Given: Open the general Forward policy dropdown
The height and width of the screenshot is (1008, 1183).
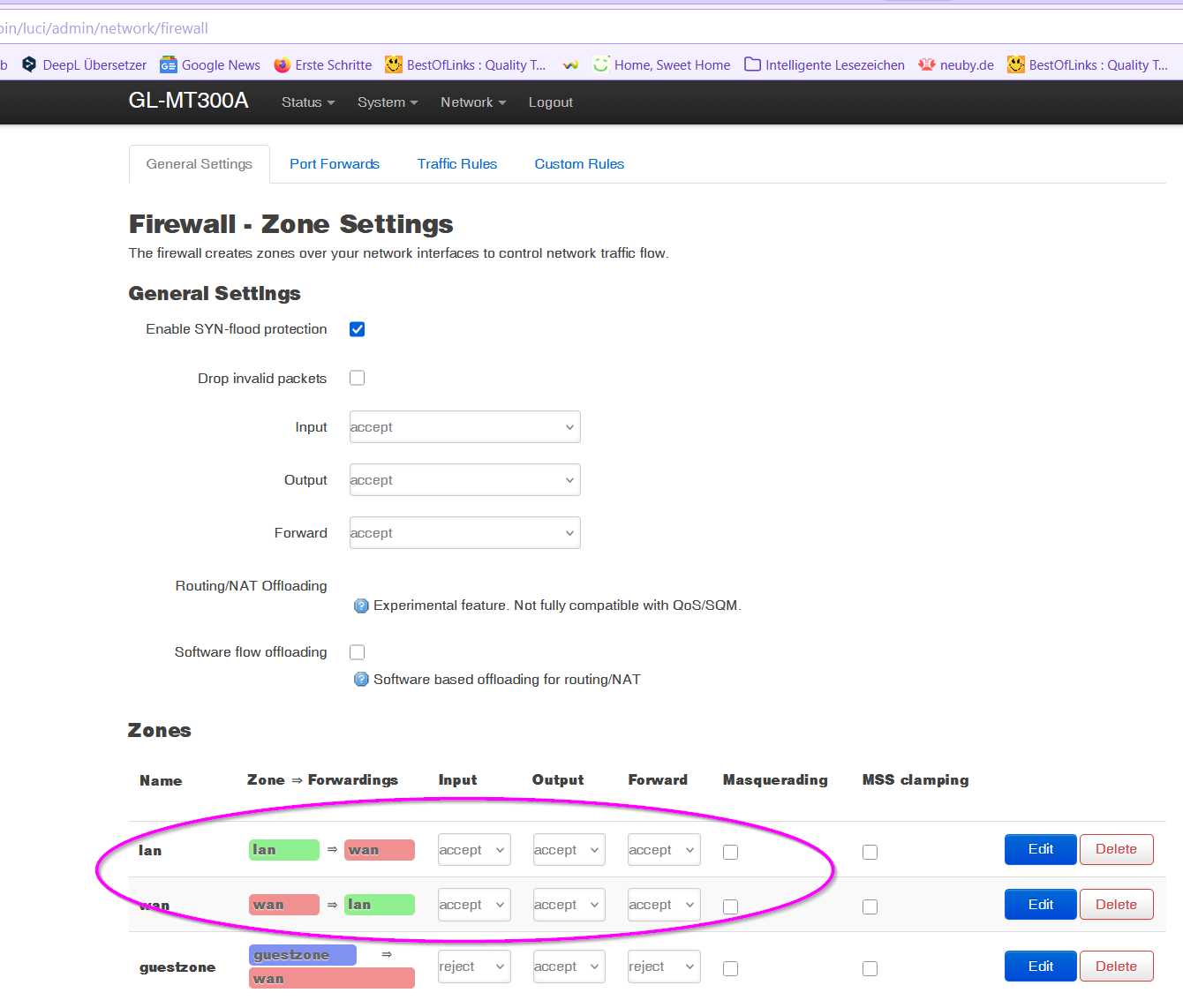Looking at the screenshot, I should pos(464,533).
